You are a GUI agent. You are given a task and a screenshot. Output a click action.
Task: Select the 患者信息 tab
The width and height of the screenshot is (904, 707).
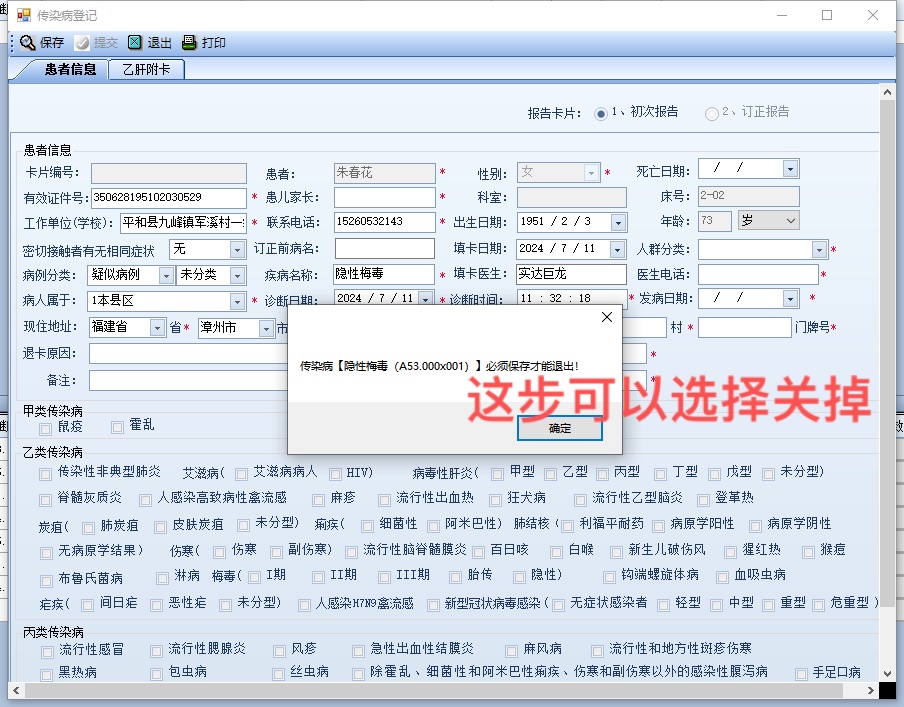click(70, 70)
